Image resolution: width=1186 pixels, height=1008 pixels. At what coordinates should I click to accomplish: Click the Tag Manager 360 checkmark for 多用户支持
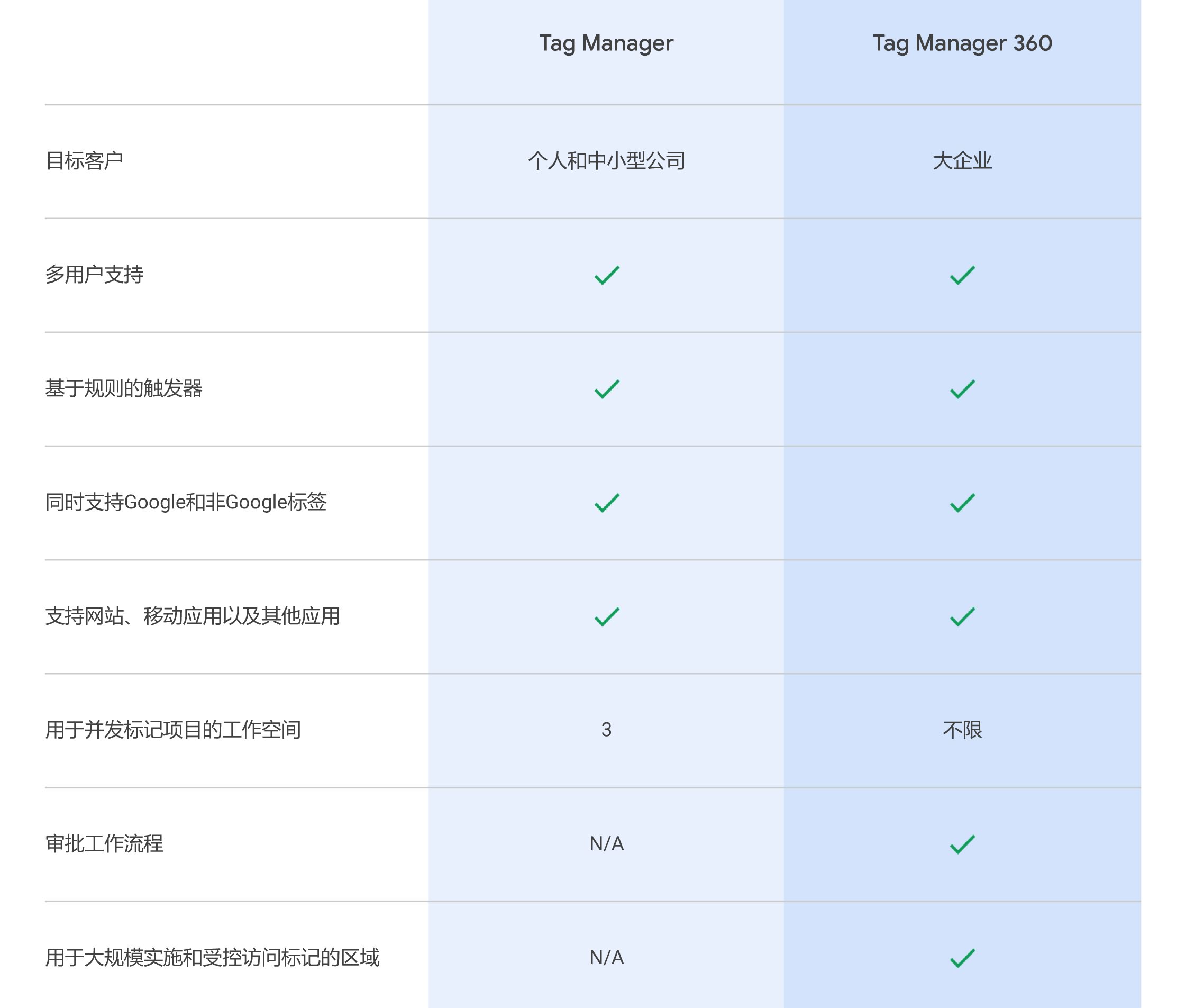(x=962, y=275)
